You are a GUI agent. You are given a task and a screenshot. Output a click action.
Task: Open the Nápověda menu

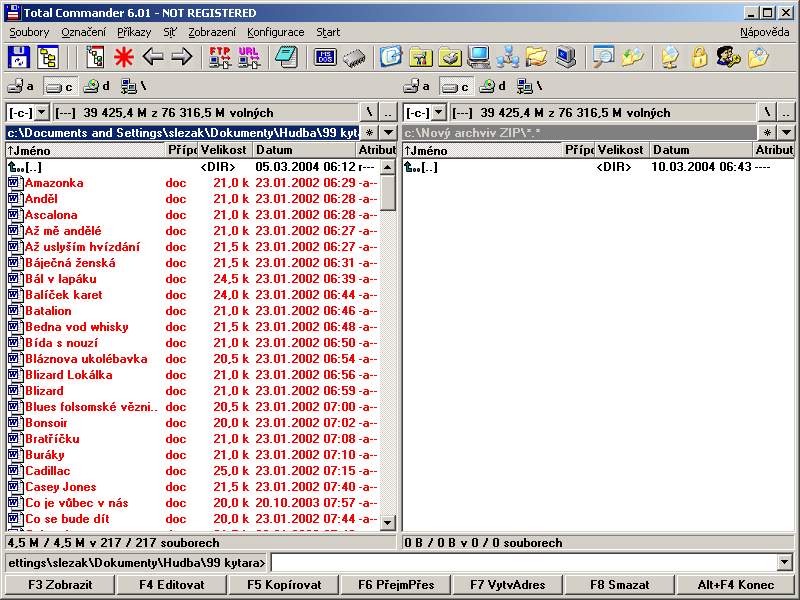(x=764, y=32)
